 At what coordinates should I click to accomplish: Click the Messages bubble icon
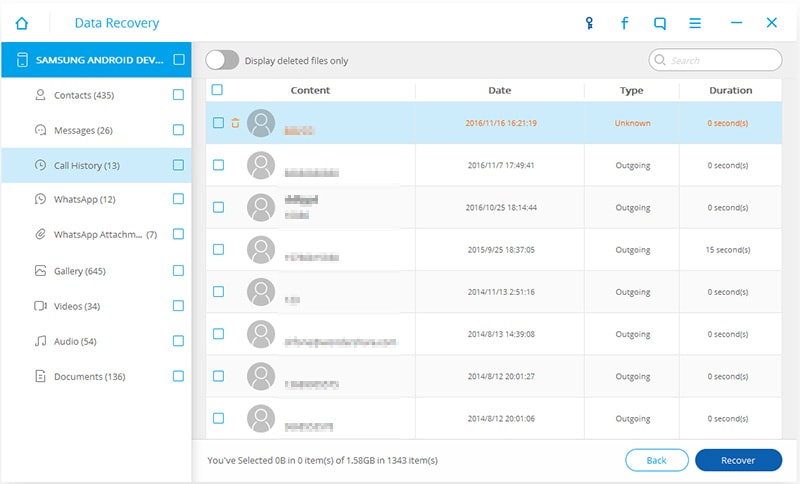40,130
